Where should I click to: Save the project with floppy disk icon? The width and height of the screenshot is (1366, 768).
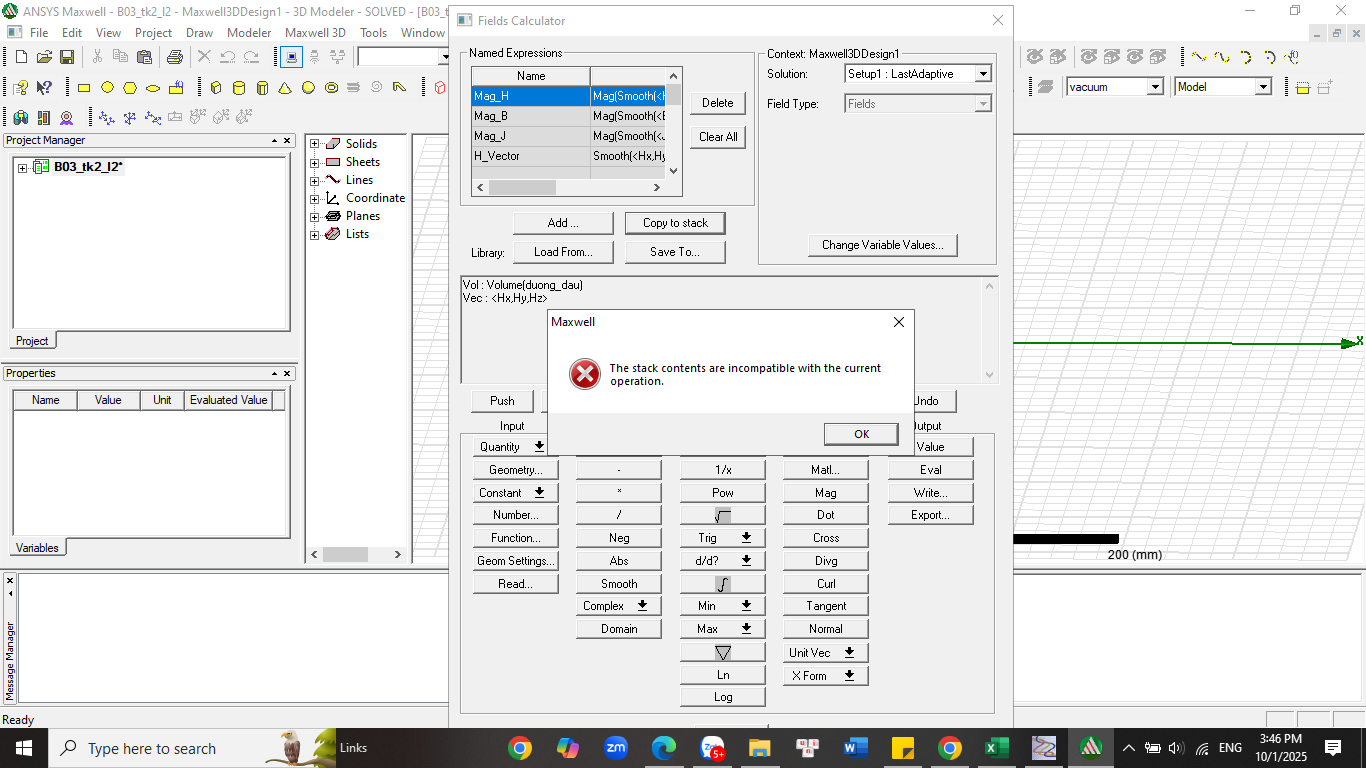point(67,57)
